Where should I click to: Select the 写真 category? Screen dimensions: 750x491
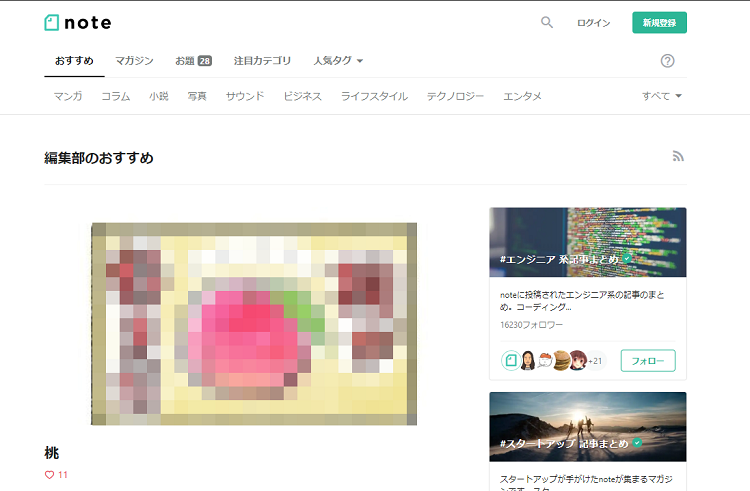[197, 96]
